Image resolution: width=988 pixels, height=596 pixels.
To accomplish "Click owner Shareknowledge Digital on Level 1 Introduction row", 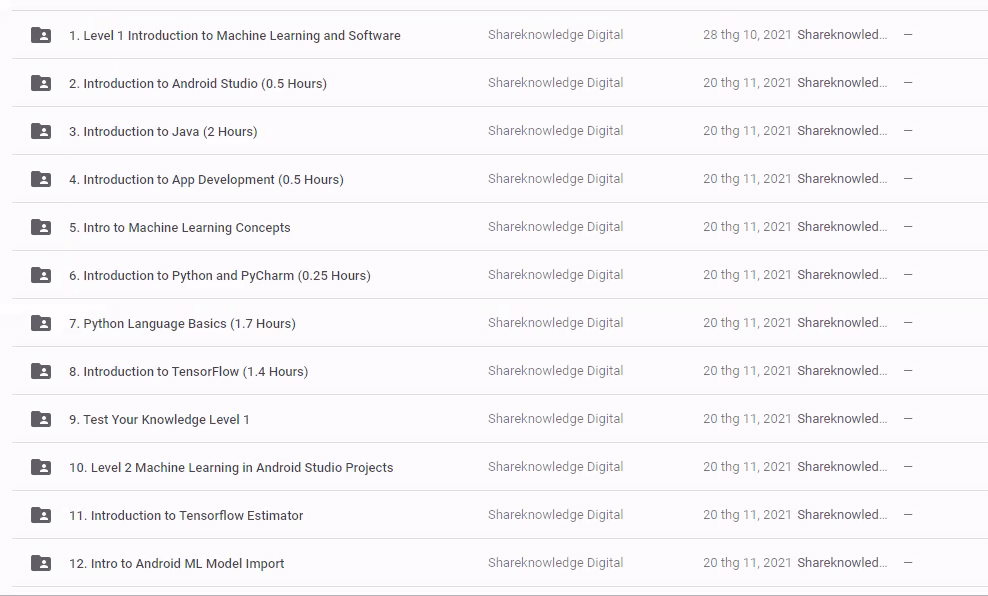I will 555,35.
